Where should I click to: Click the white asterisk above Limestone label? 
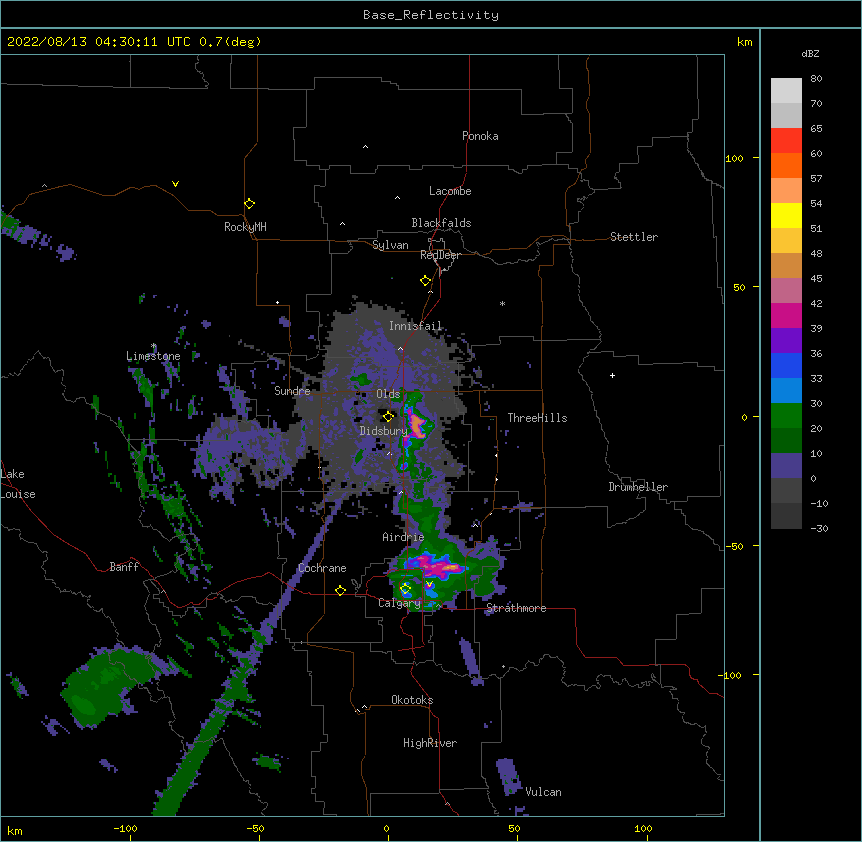(154, 346)
